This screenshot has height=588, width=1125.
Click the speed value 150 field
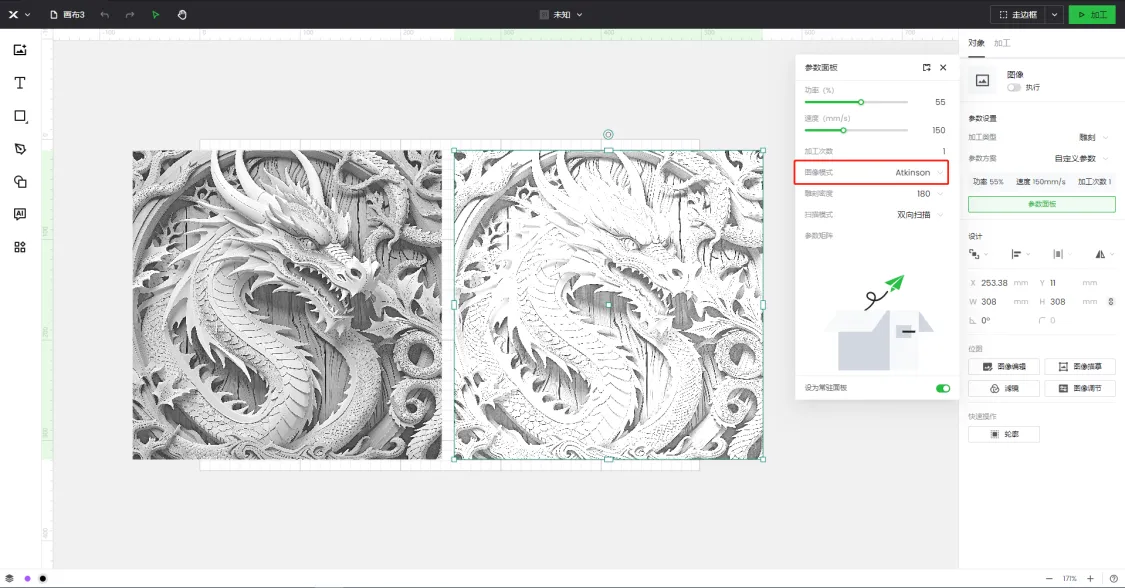[938, 131]
